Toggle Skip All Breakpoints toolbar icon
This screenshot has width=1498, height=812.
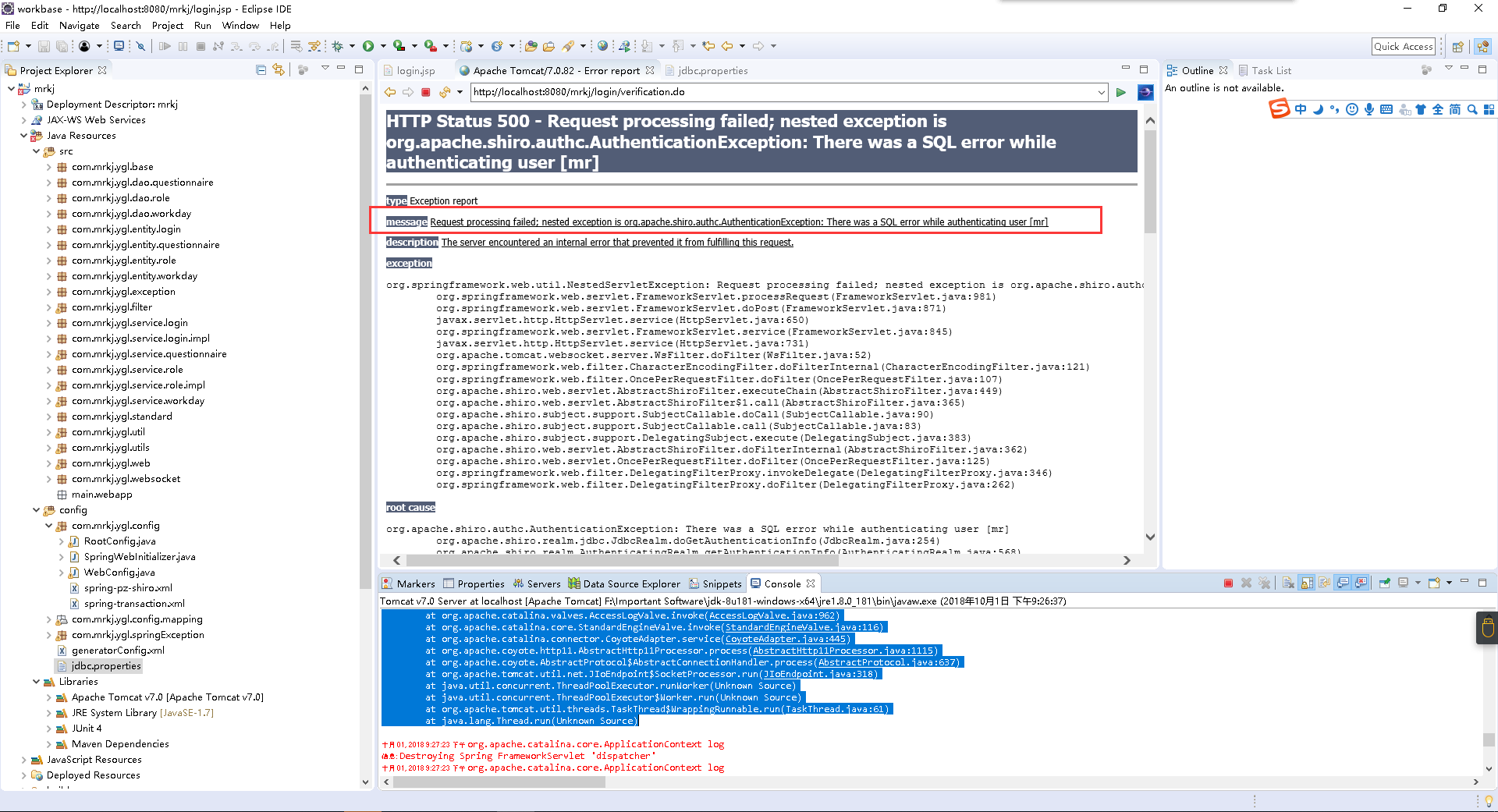[140, 46]
